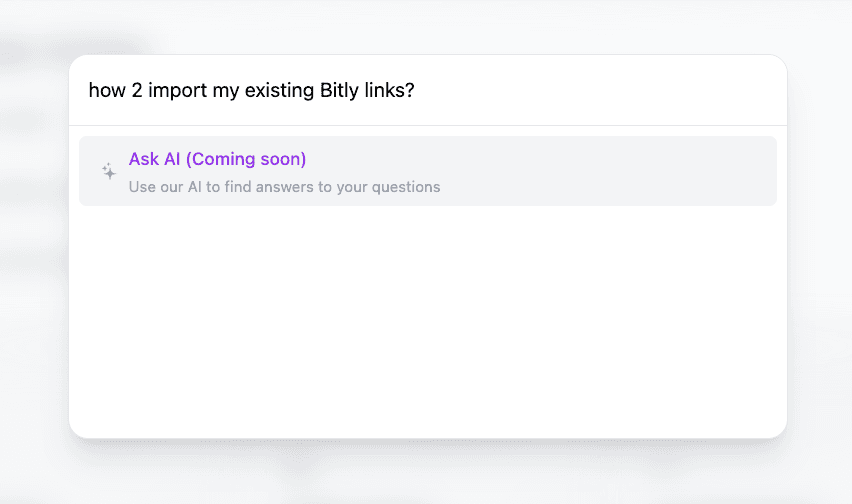Click the right side of the Ask AI row
This screenshot has width=852, height=504.
700,171
